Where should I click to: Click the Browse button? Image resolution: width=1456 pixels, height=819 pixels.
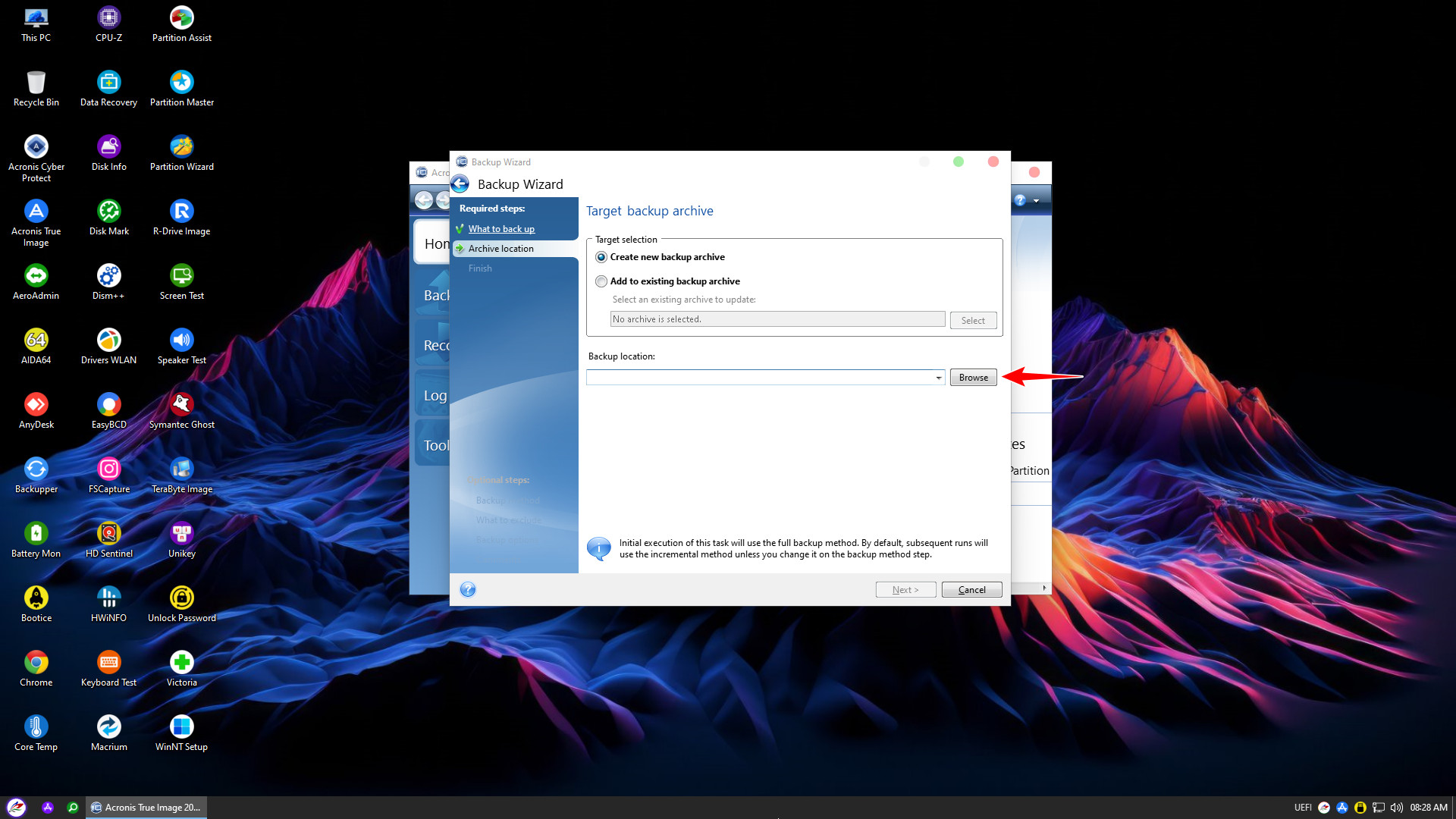[x=973, y=378]
